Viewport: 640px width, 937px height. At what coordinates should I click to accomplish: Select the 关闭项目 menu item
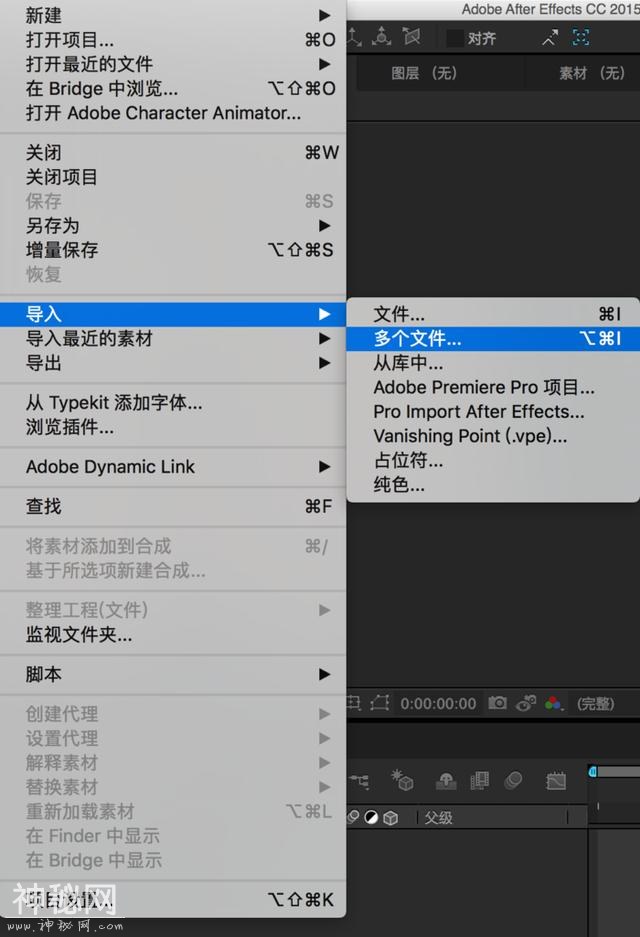[x=173, y=177]
